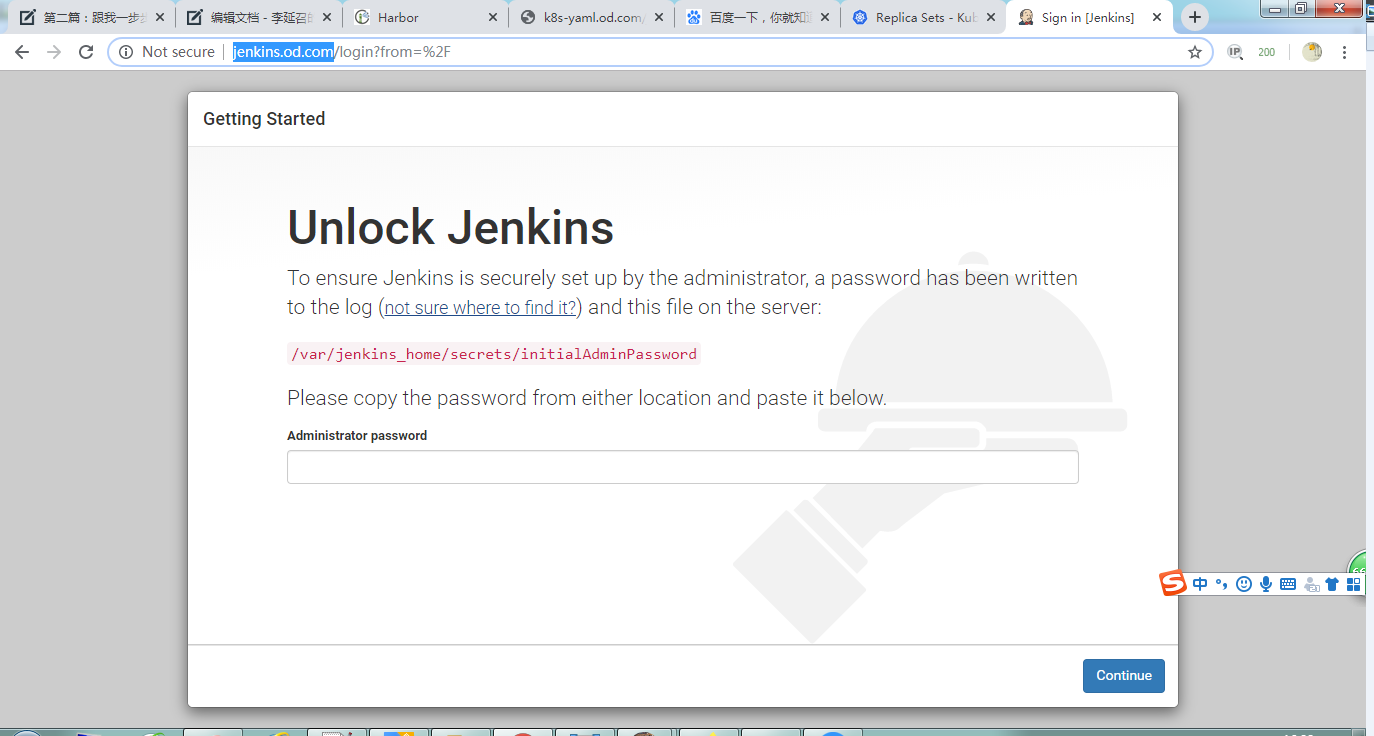Click the /var/jenkins_home/secrets/initialAdminPassword path text
Screen dimensions: 1374x736
pyautogui.click(x=494, y=354)
